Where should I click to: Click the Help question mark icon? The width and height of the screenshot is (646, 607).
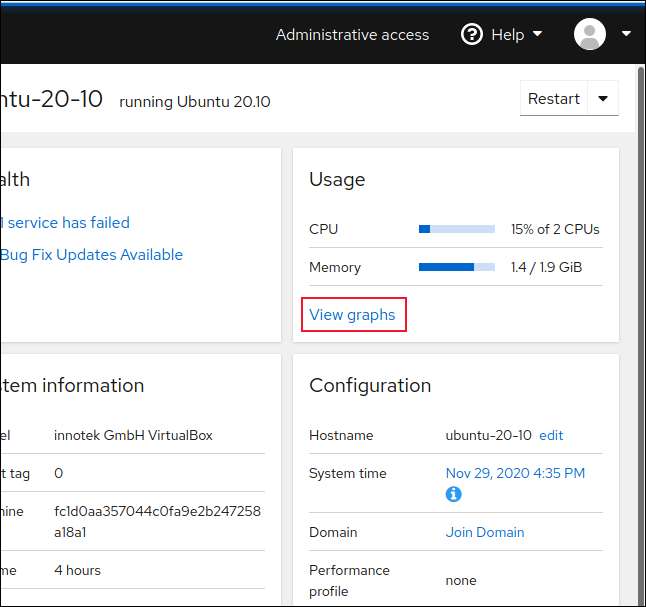(x=472, y=34)
